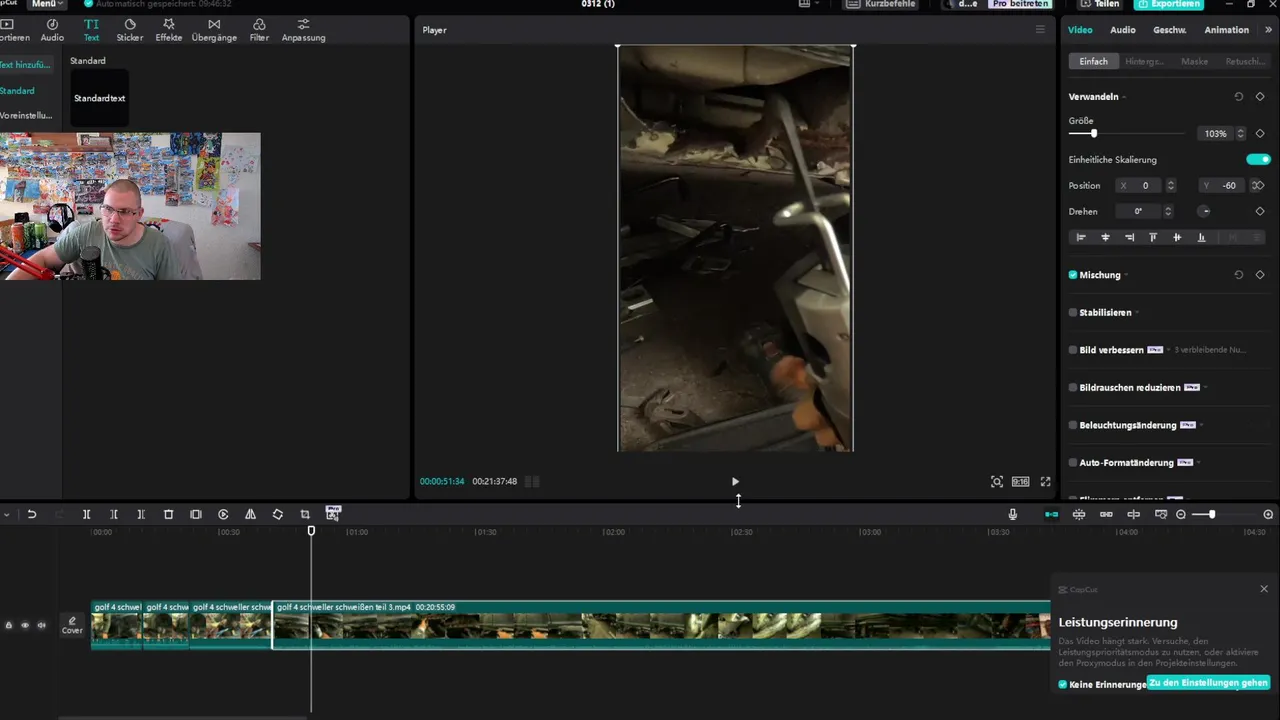This screenshot has height=720, width=1280.
Task: Open the player panel options menu
Action: point(1040,30)
